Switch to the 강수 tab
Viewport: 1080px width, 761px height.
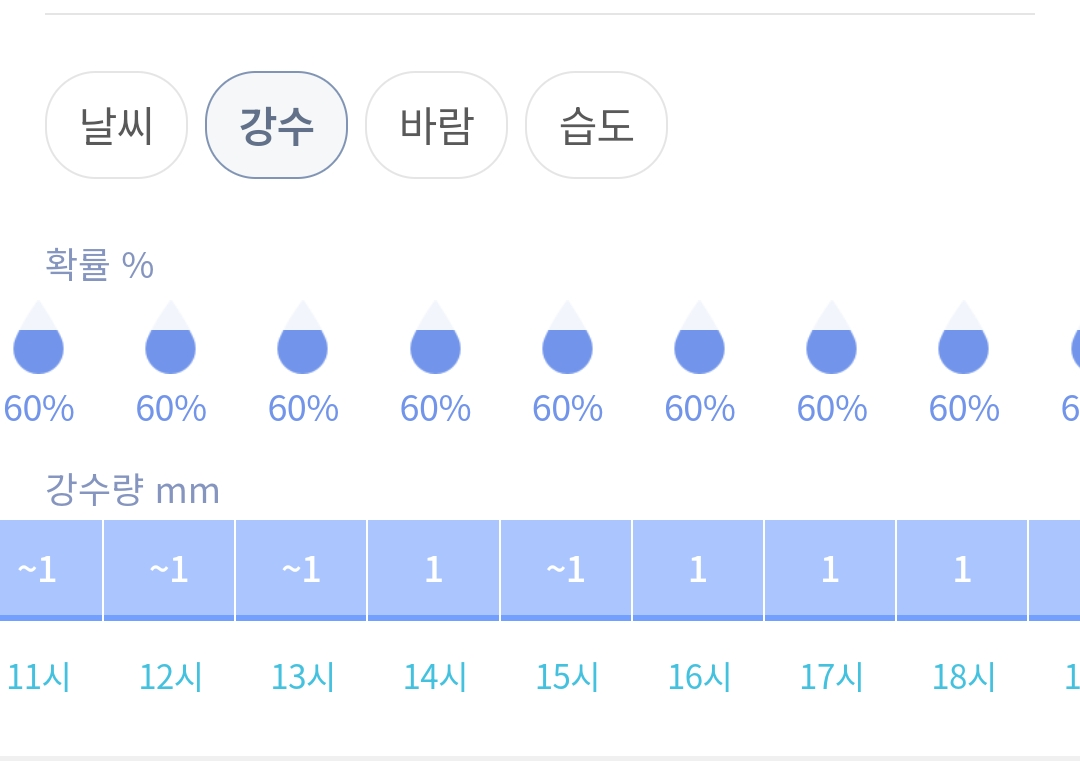[276, 126]
